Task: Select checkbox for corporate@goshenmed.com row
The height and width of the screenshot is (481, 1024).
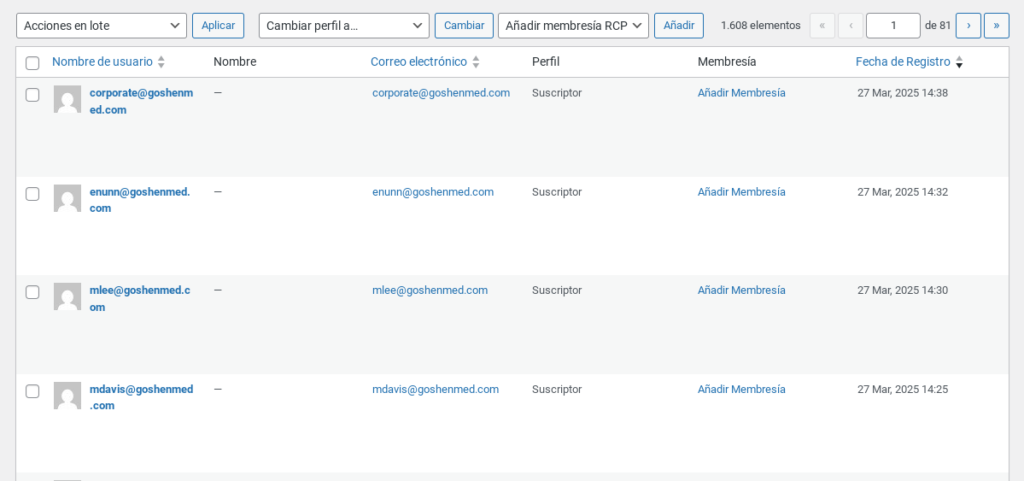Action: [33, 95]
